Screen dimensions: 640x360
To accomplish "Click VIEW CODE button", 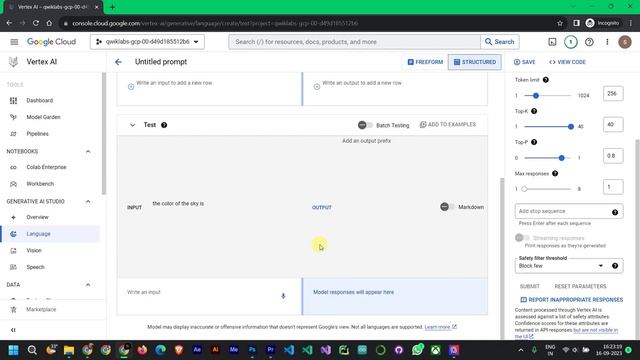I will point(567,62).
